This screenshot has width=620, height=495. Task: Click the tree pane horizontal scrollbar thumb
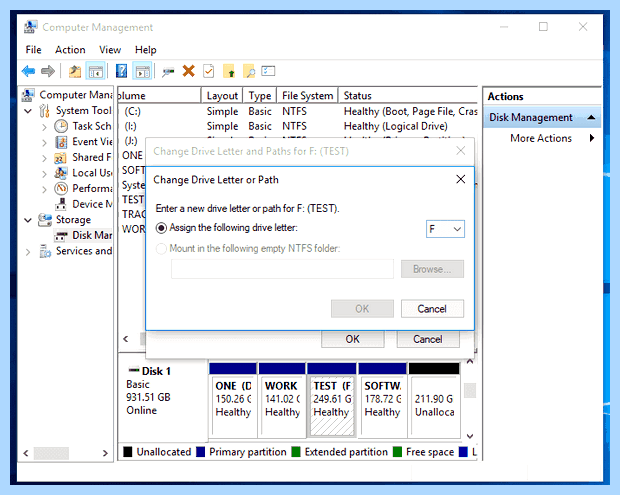(51, 453)
